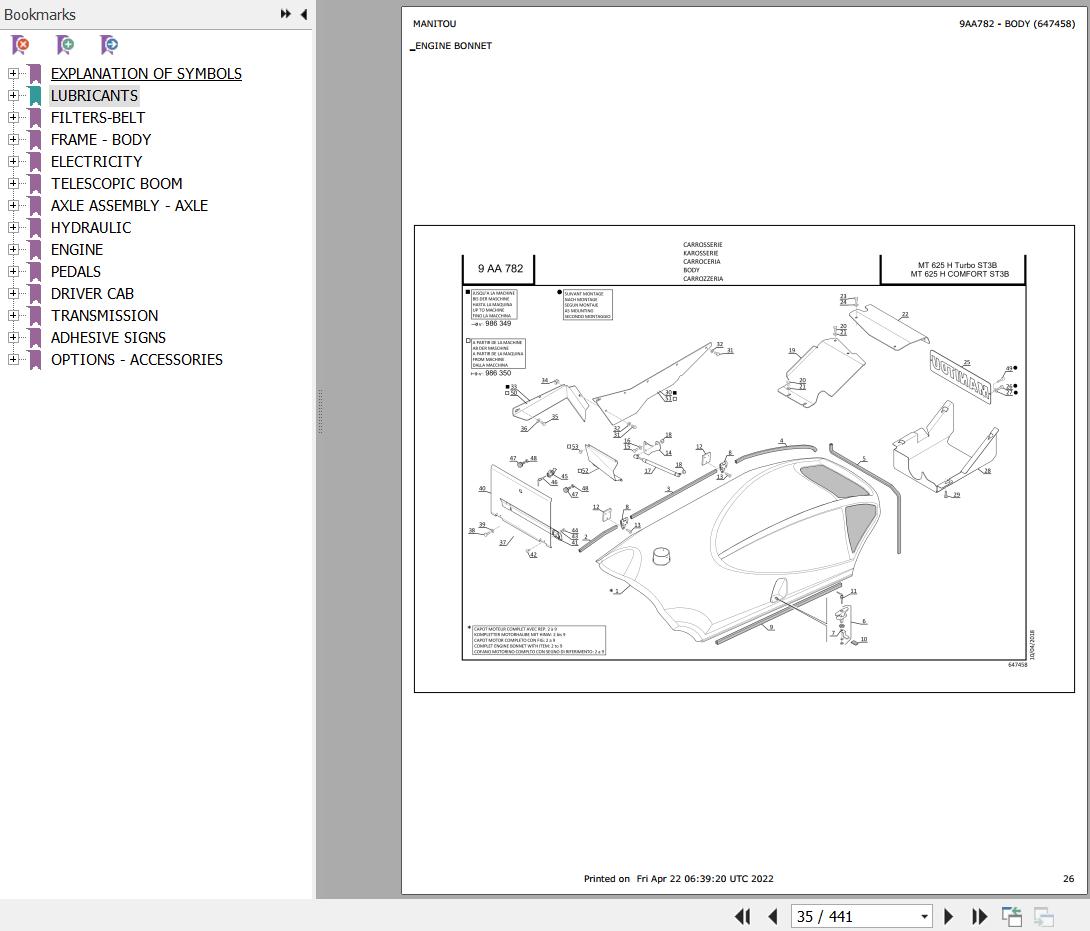The image size is (1090, 931).
Task: Select the LUBRICANTS bookmark
Action: [x=94, y=95]
